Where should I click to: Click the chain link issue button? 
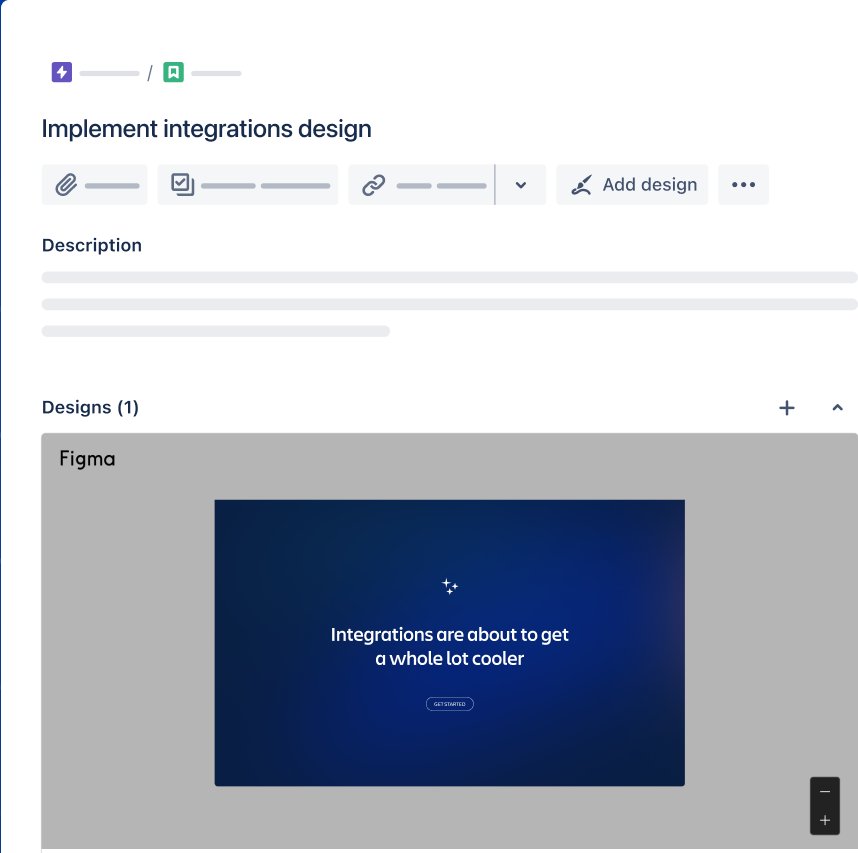point(421,185)
